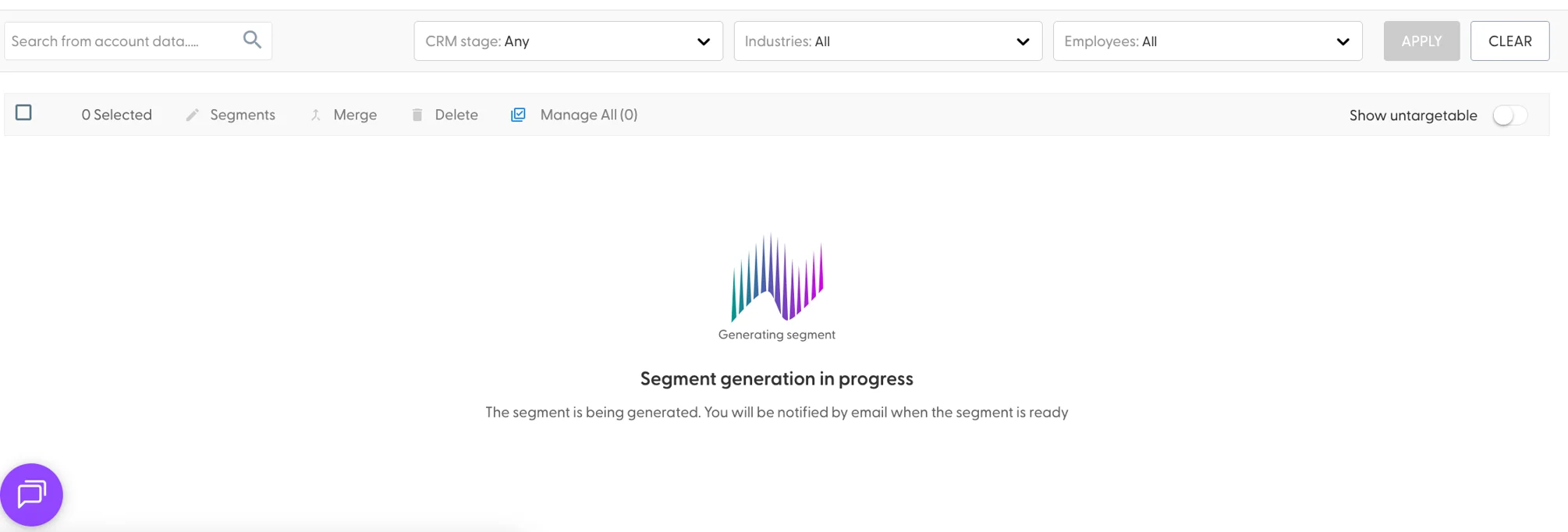The image size is (1568, 532).
Task: Click the Delete trash icon
Action: pos(417,115)
